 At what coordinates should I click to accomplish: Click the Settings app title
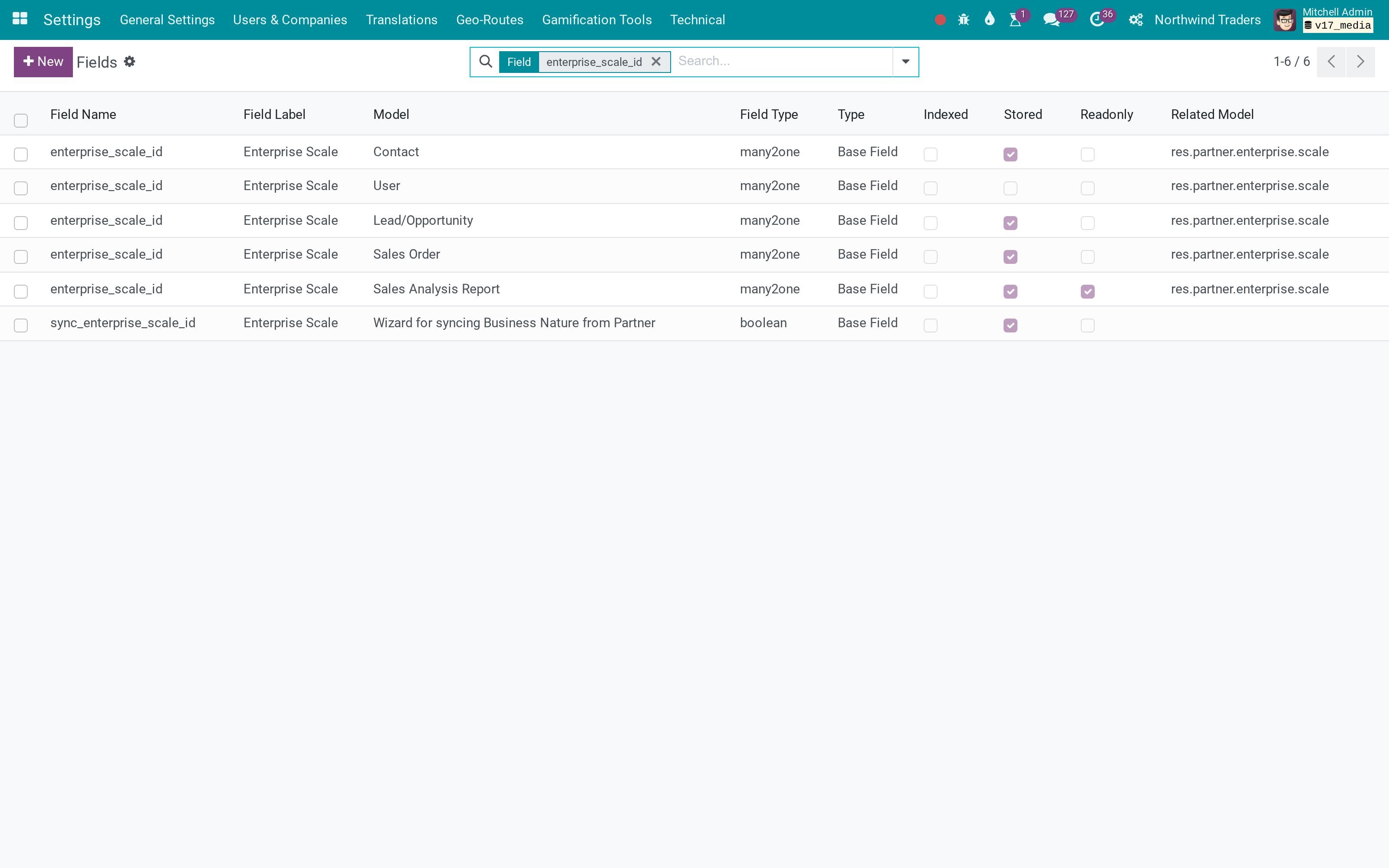click(72, 20)
